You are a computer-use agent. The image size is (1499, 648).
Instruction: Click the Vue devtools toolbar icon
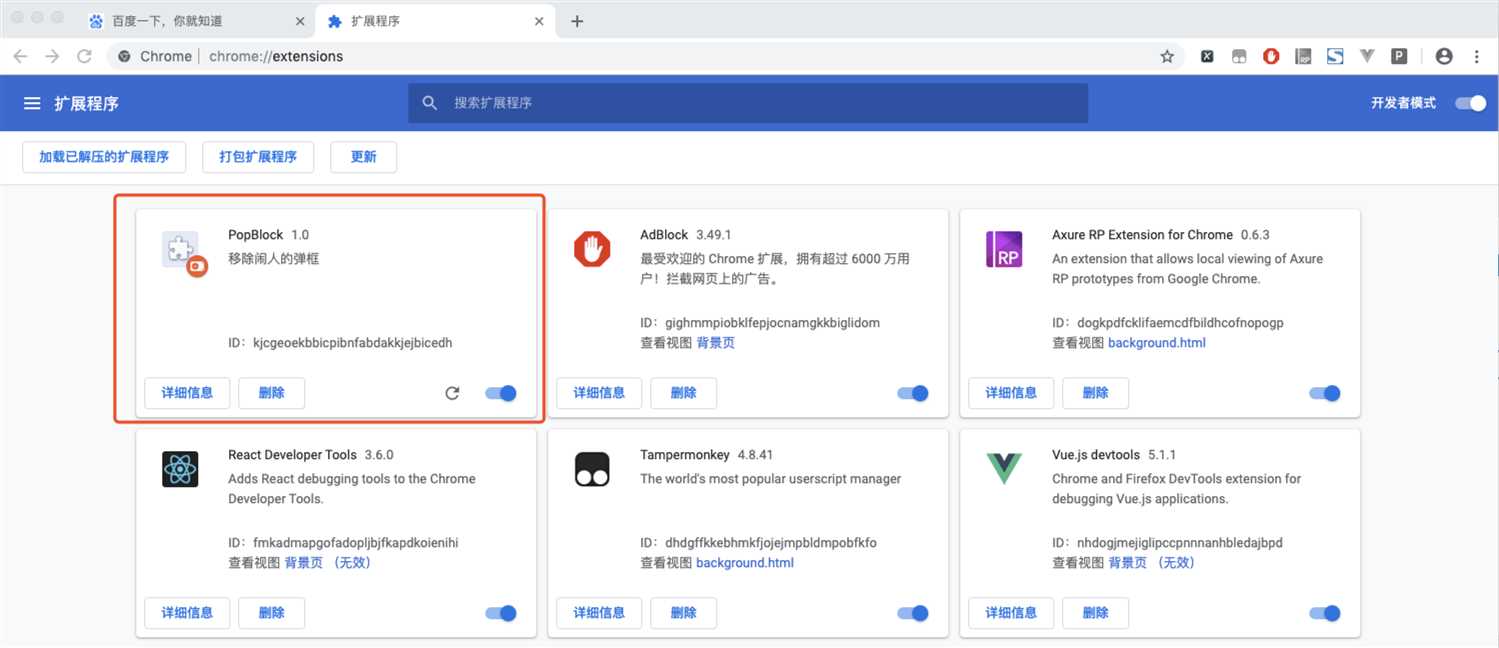coord(1367,57)
